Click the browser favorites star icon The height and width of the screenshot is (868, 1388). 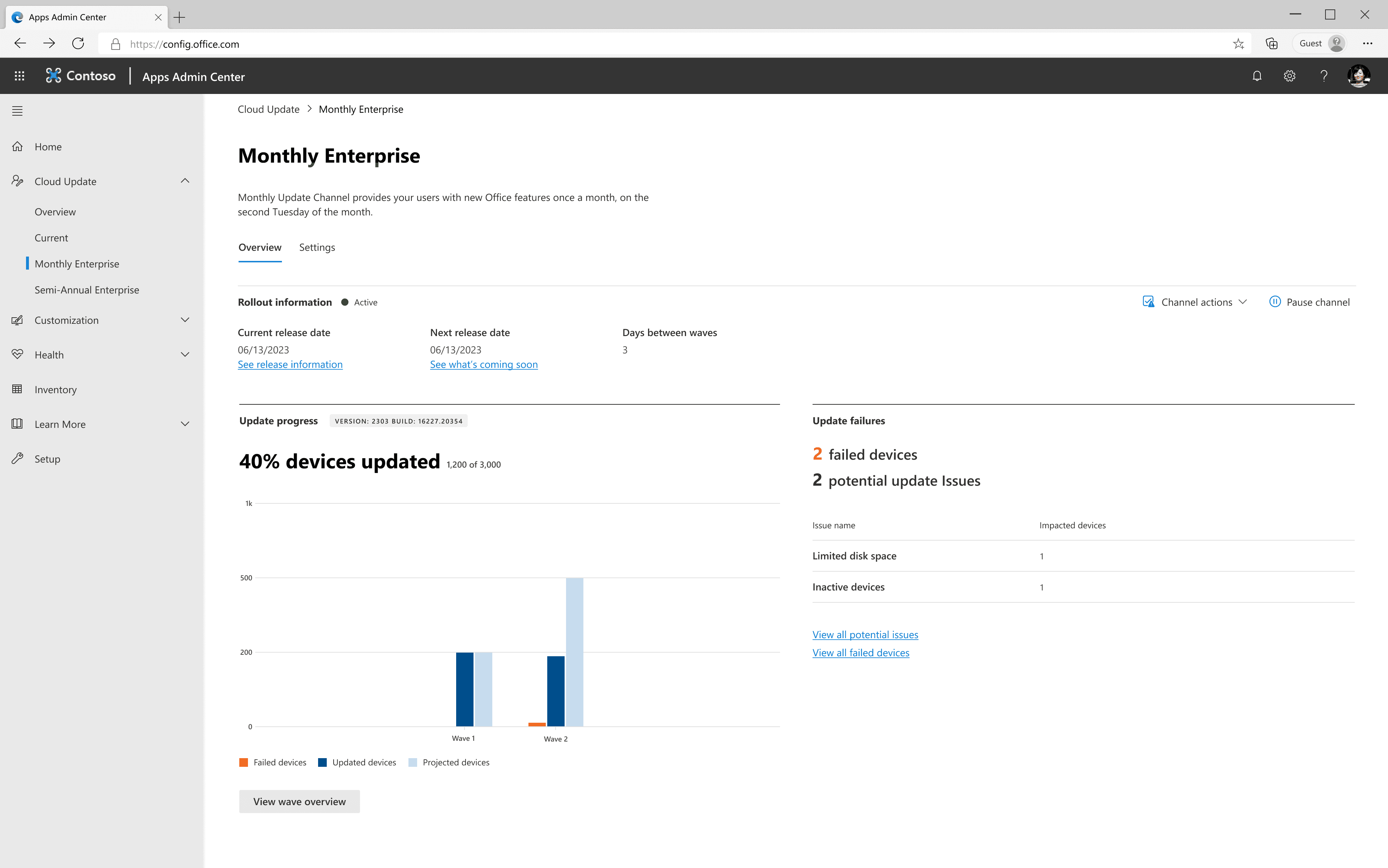point(1238,44)
